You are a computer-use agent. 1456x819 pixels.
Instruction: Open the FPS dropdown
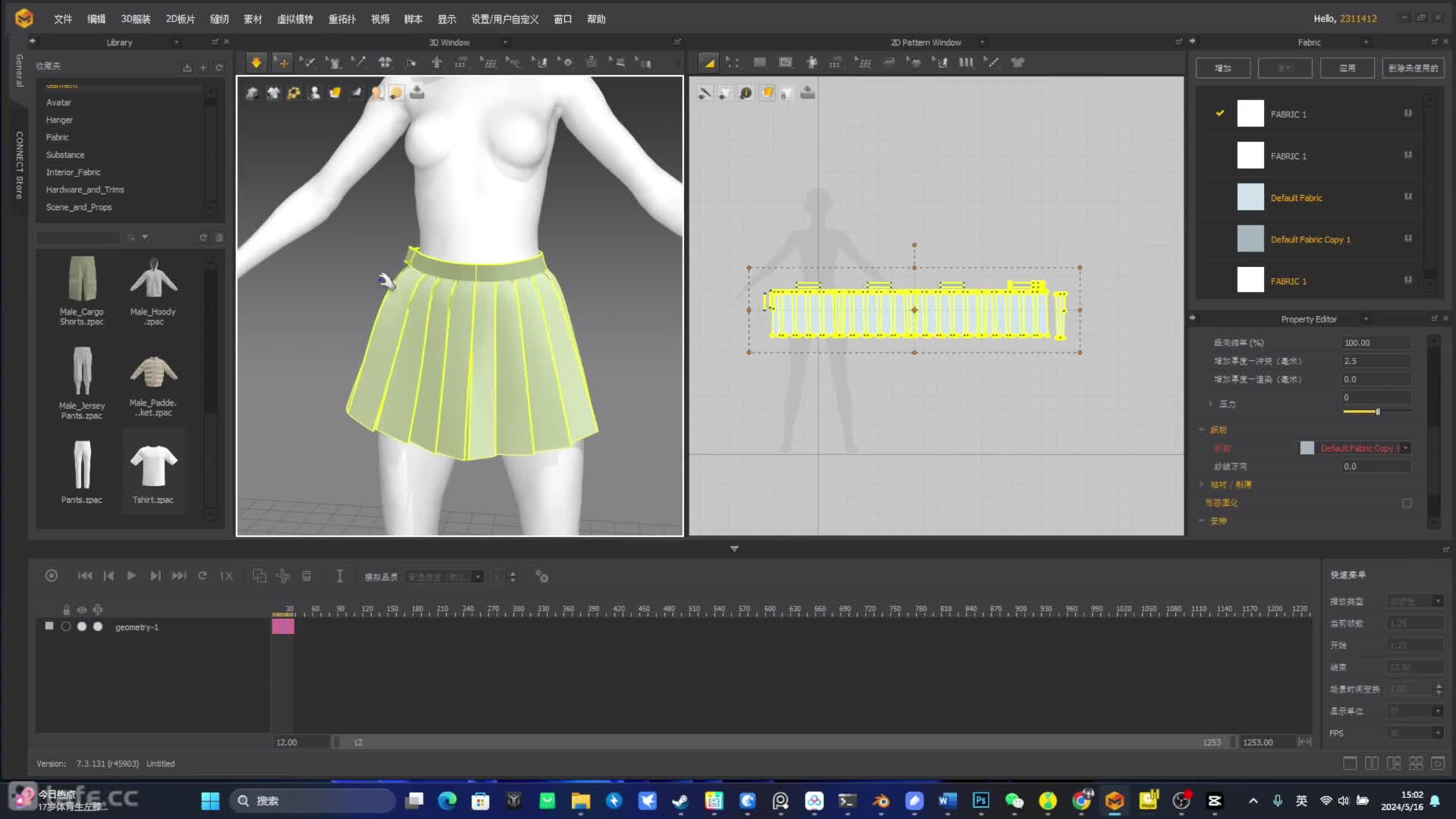pos(1415,733)
